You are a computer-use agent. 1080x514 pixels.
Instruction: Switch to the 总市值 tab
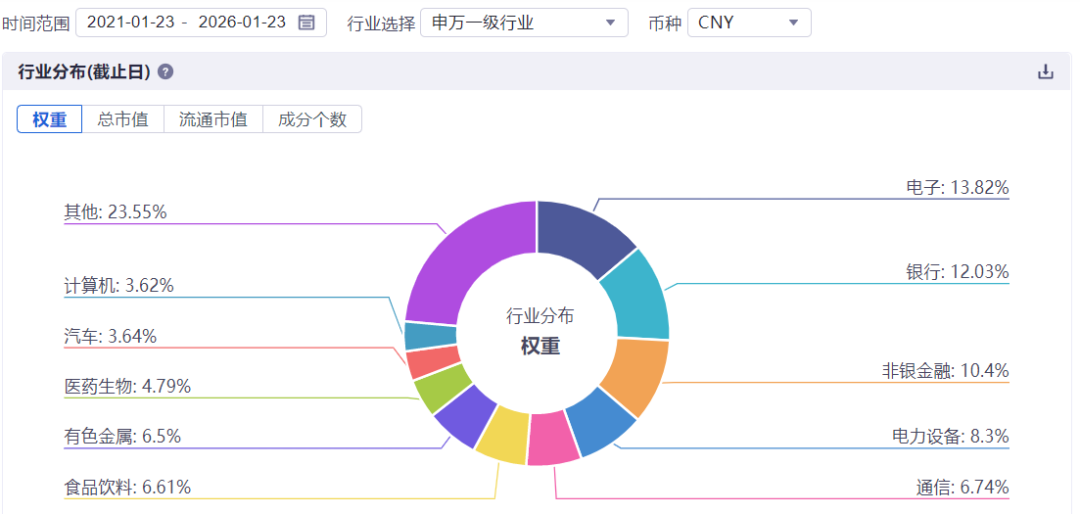click(123, 119)
